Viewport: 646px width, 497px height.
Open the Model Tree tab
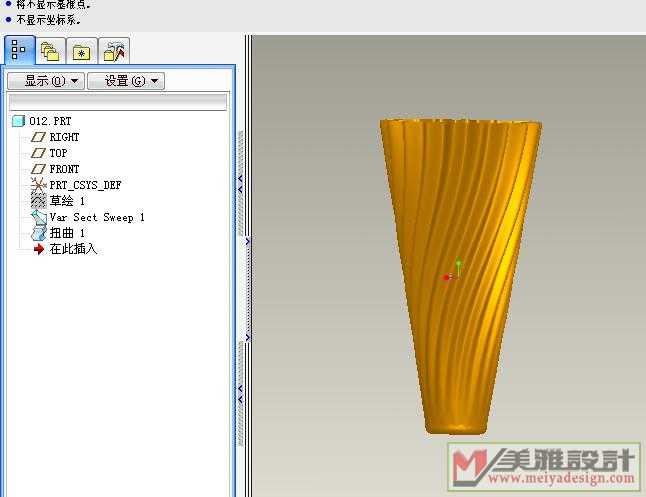[19, 50]
